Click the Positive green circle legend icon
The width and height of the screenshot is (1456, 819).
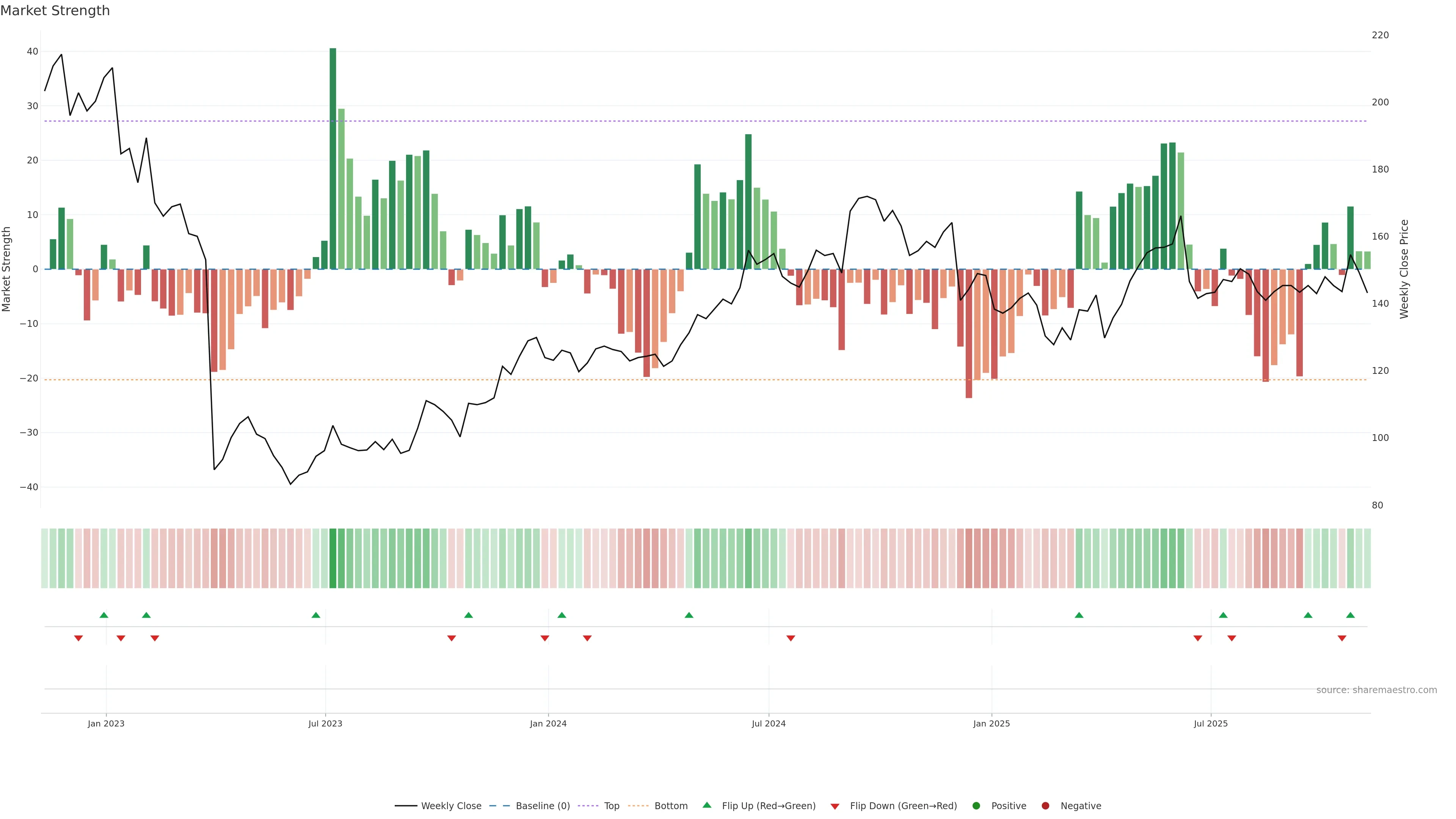[x=976, y=806]
